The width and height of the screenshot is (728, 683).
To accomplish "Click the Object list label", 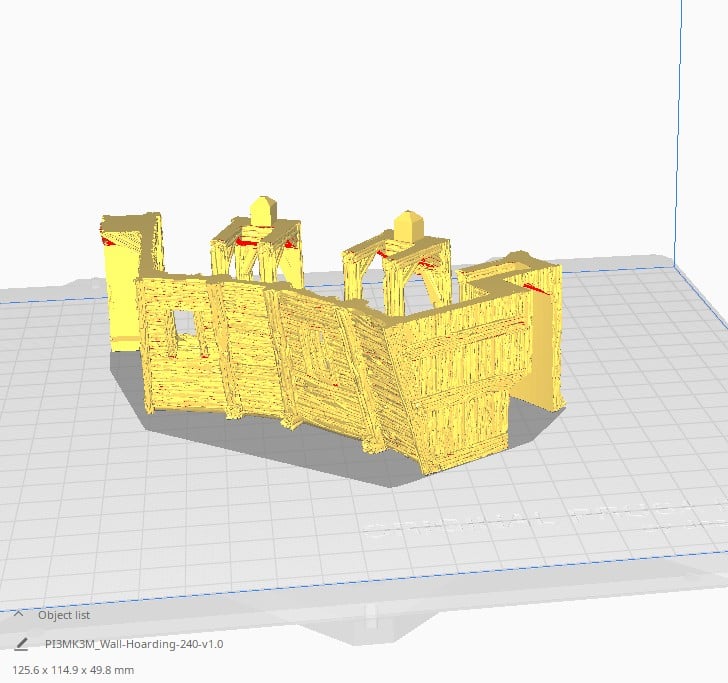I will [x=64, y=615].
